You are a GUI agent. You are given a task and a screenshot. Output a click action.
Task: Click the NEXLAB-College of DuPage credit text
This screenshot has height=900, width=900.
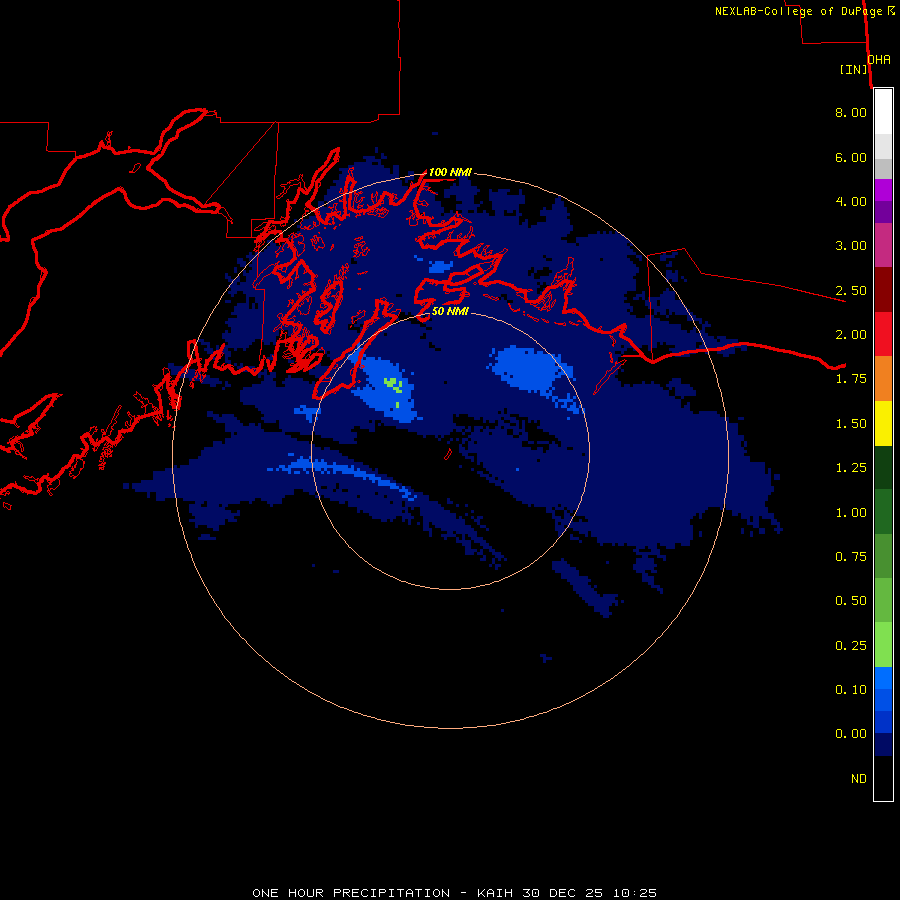tap(805, 11)
